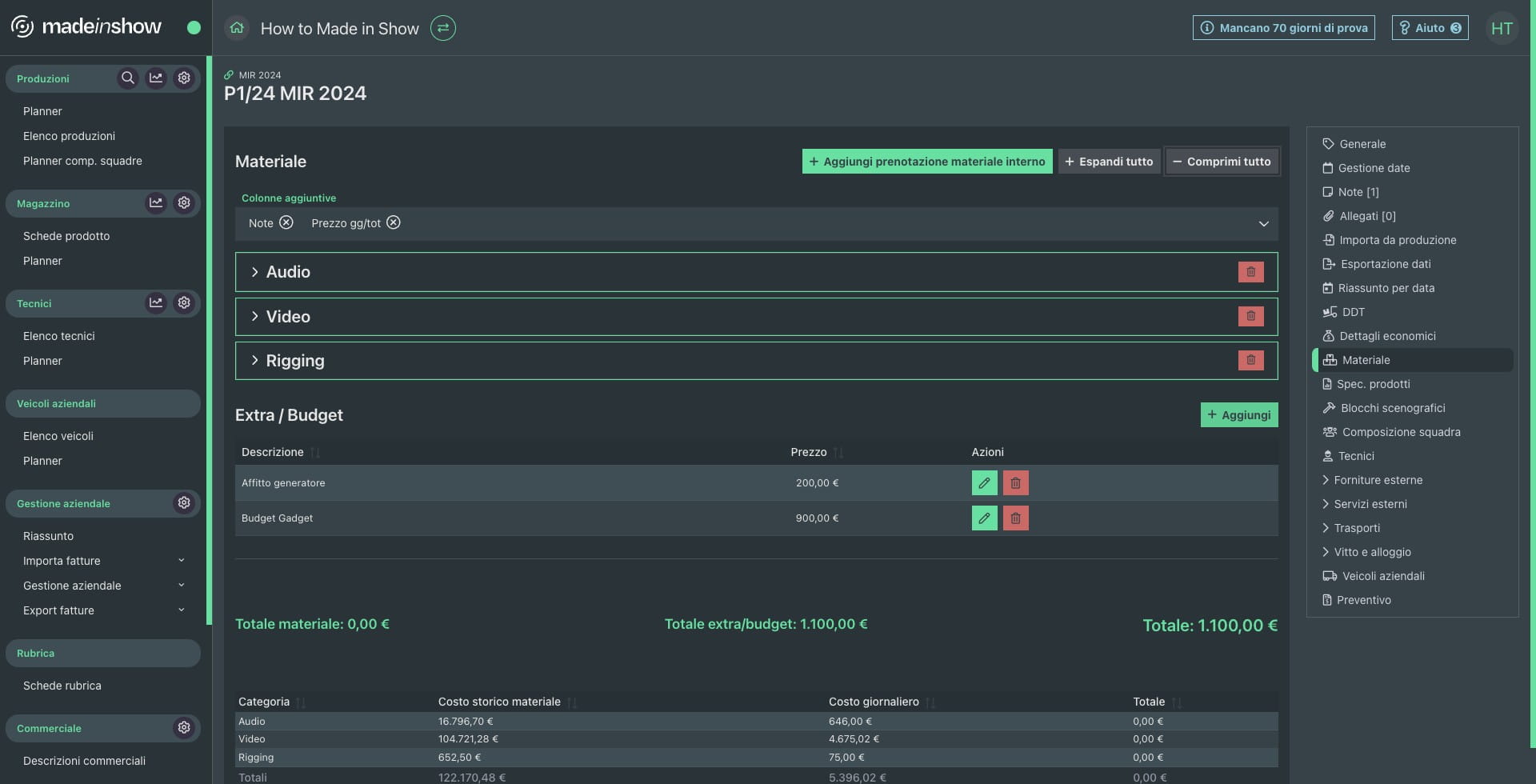Click Aggiungi prenotazione materiale interno
Viewport: 1536px width, 784px height.
coord(927,162)
